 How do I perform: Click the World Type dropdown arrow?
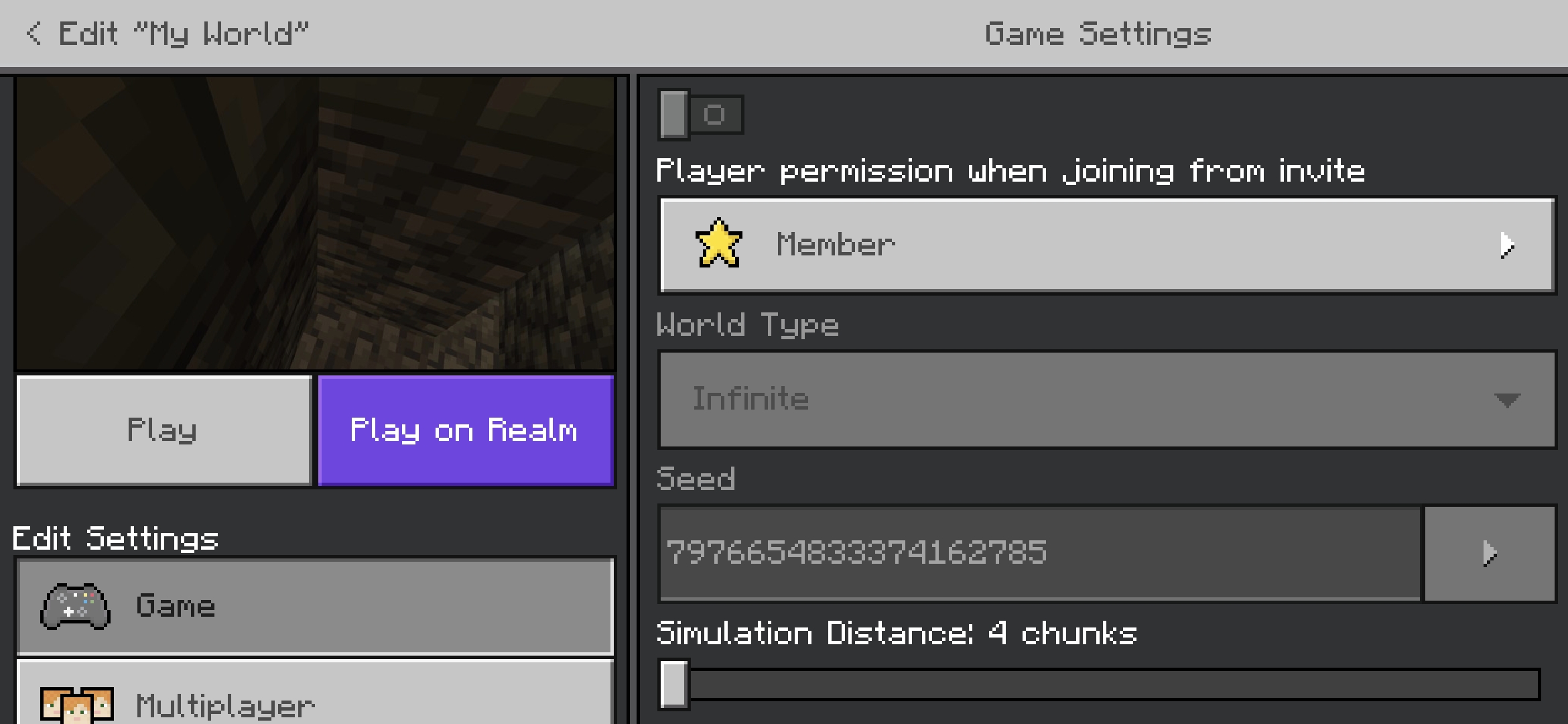tap(1507, 401)
